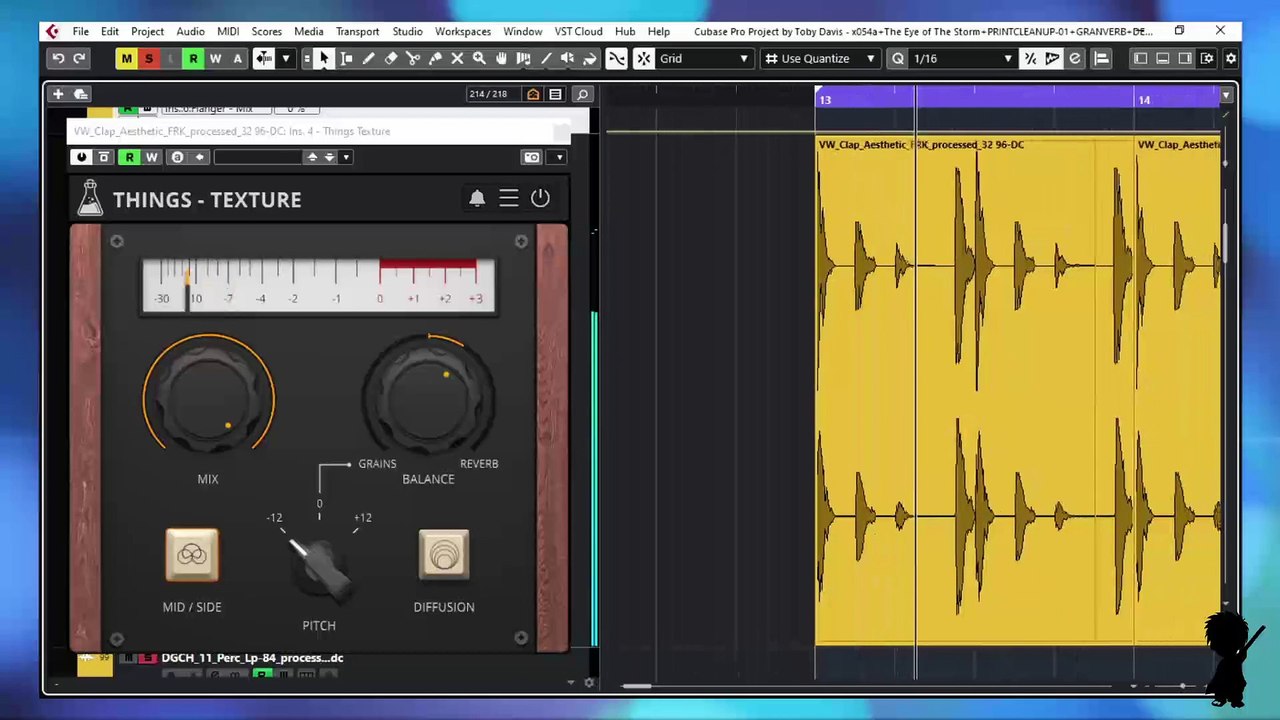
Task: Open the Audio menu
Action: 190,31
